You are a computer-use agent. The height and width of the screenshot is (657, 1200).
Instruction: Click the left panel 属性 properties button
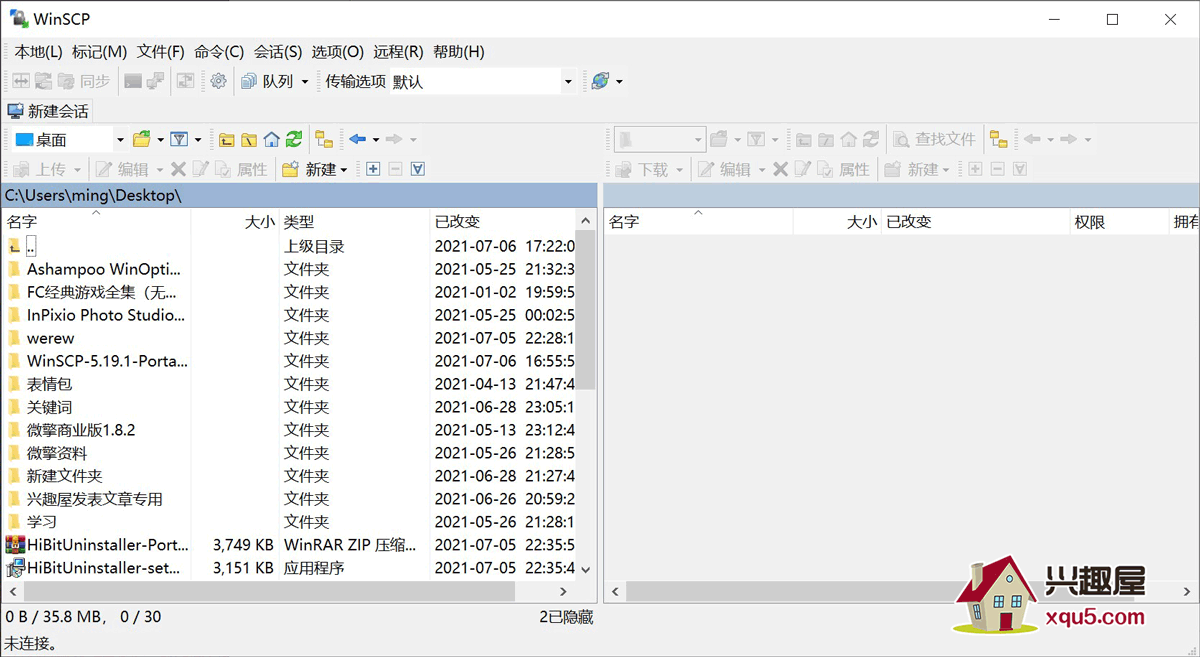pyautogui.click(x=241, y=170)
